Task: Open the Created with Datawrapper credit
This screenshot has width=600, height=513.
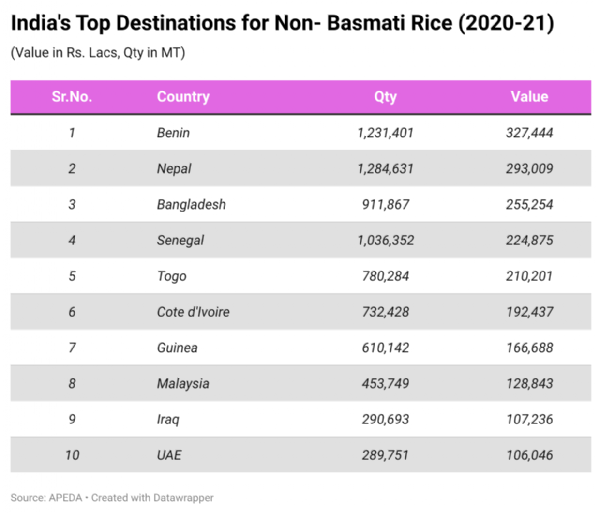Action: click(x=158, y=497)
